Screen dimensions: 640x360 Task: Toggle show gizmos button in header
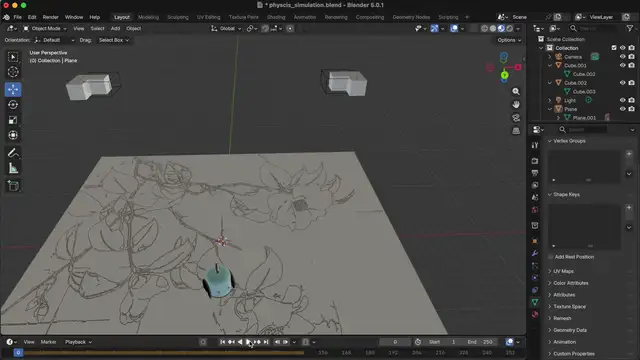434,29
